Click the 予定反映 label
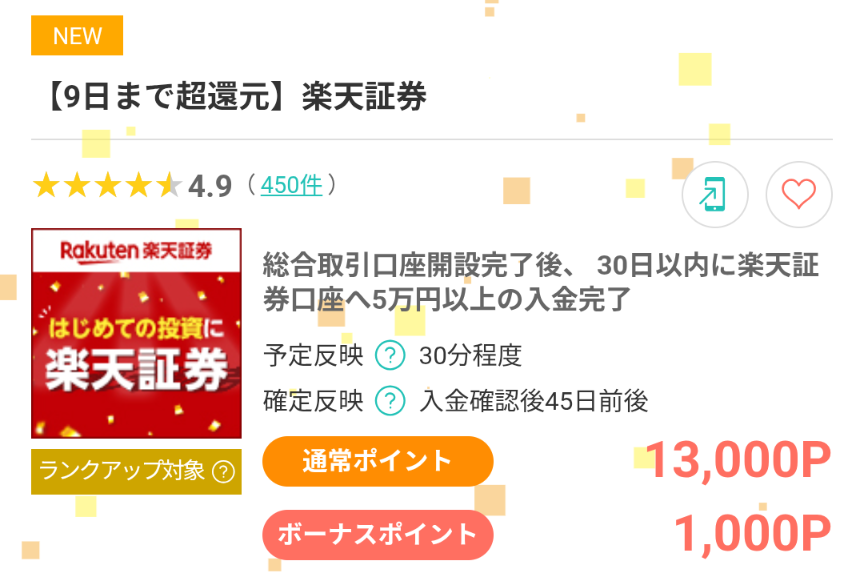 313,355
